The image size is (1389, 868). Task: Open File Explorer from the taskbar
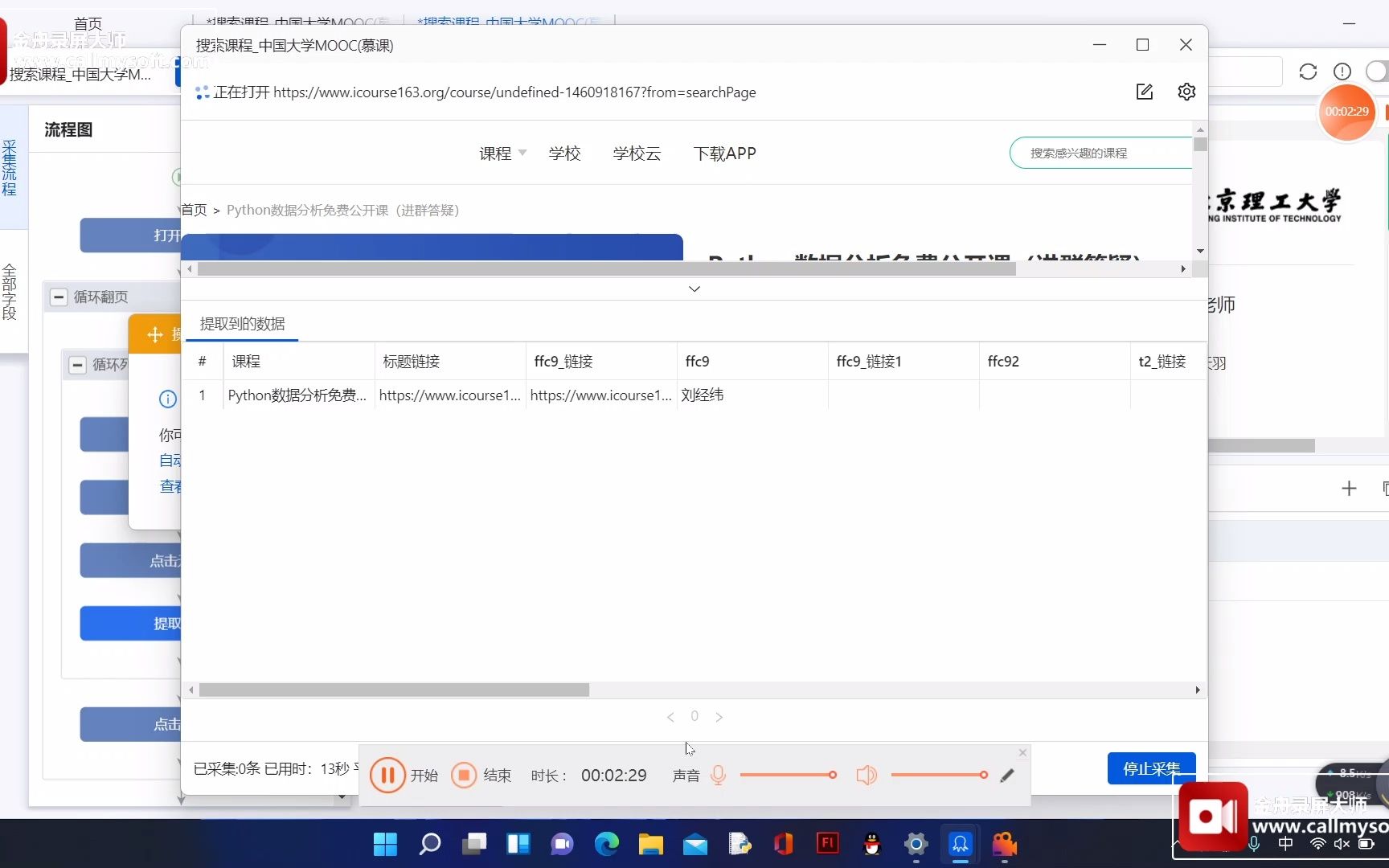pos(651,844)
